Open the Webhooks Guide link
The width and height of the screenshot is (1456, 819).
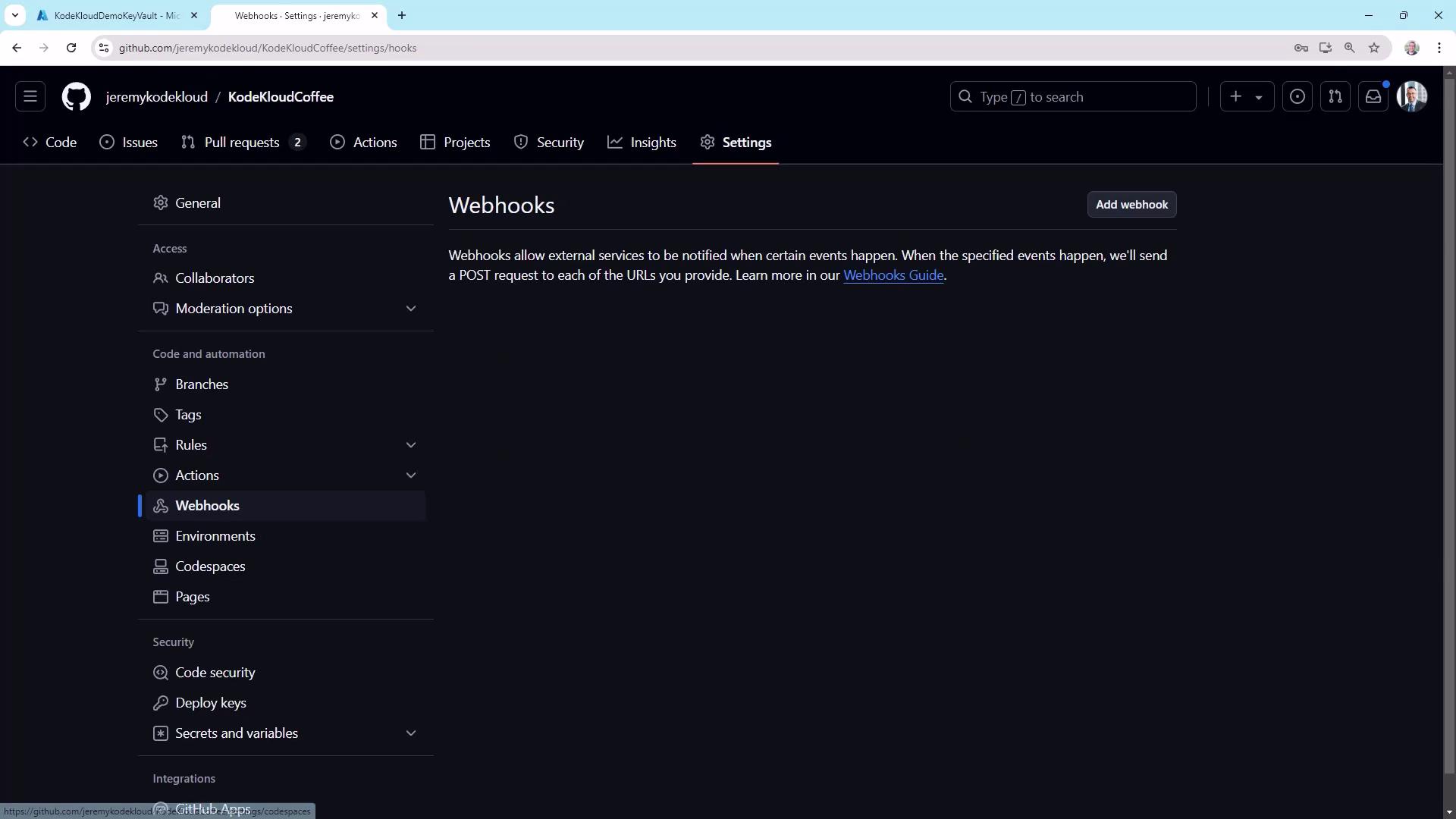(x=893, y=275)
